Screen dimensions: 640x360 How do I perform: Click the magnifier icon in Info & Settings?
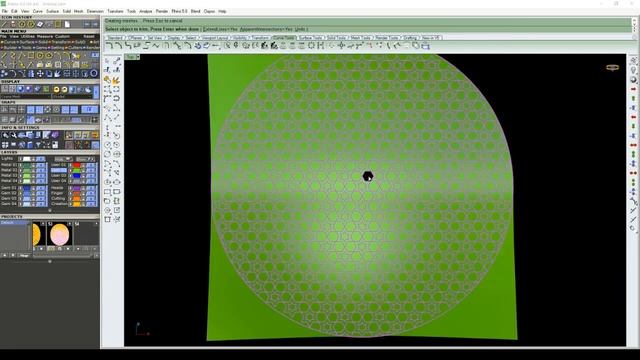[5, 136]
